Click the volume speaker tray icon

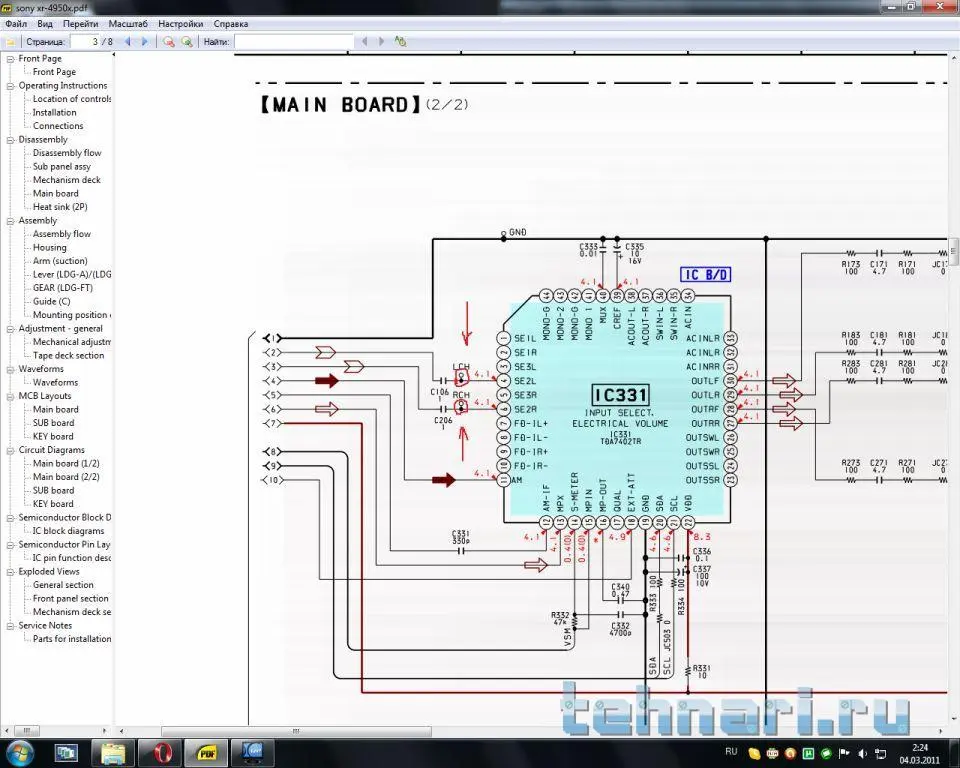[863, 753]
